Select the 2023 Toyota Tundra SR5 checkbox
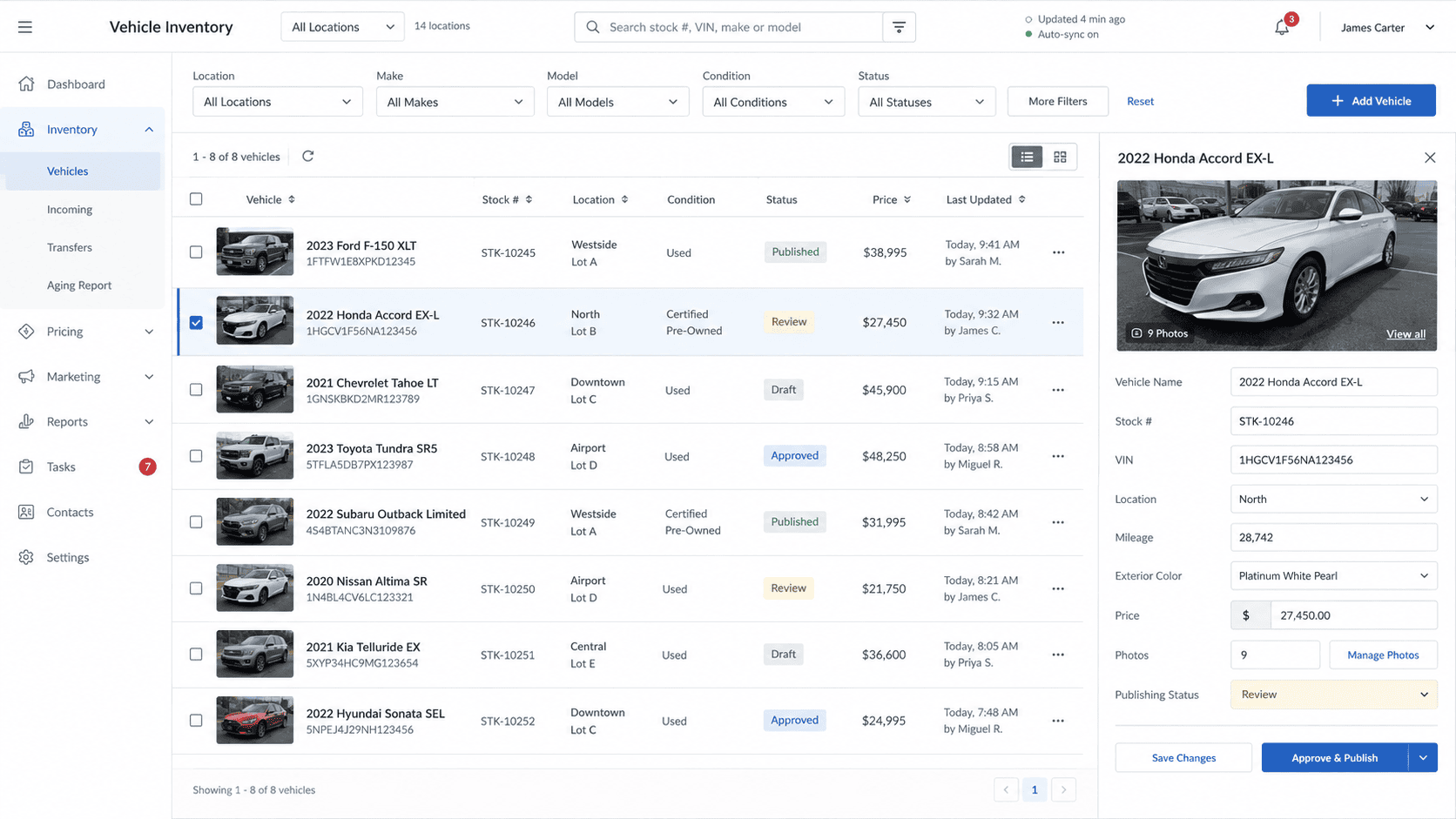Screen dimensions: 1456x819 [x=196, y=456]
